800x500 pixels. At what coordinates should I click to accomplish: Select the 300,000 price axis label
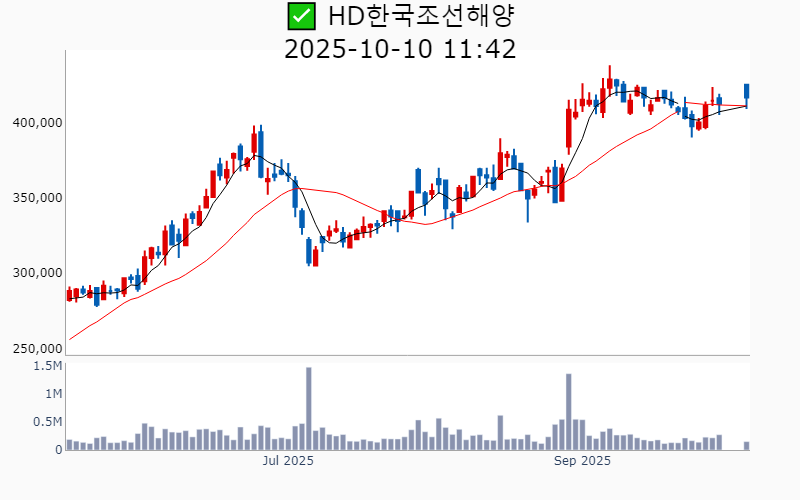pos(38,273)
